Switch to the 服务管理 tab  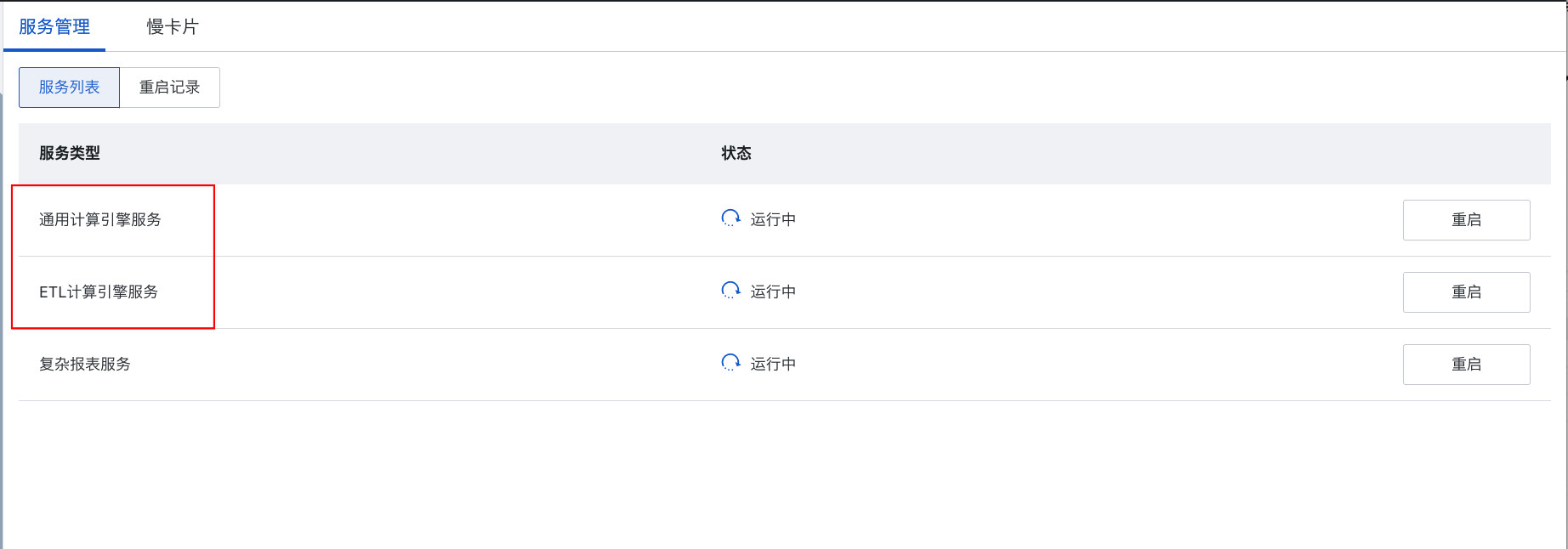(54, 27)
